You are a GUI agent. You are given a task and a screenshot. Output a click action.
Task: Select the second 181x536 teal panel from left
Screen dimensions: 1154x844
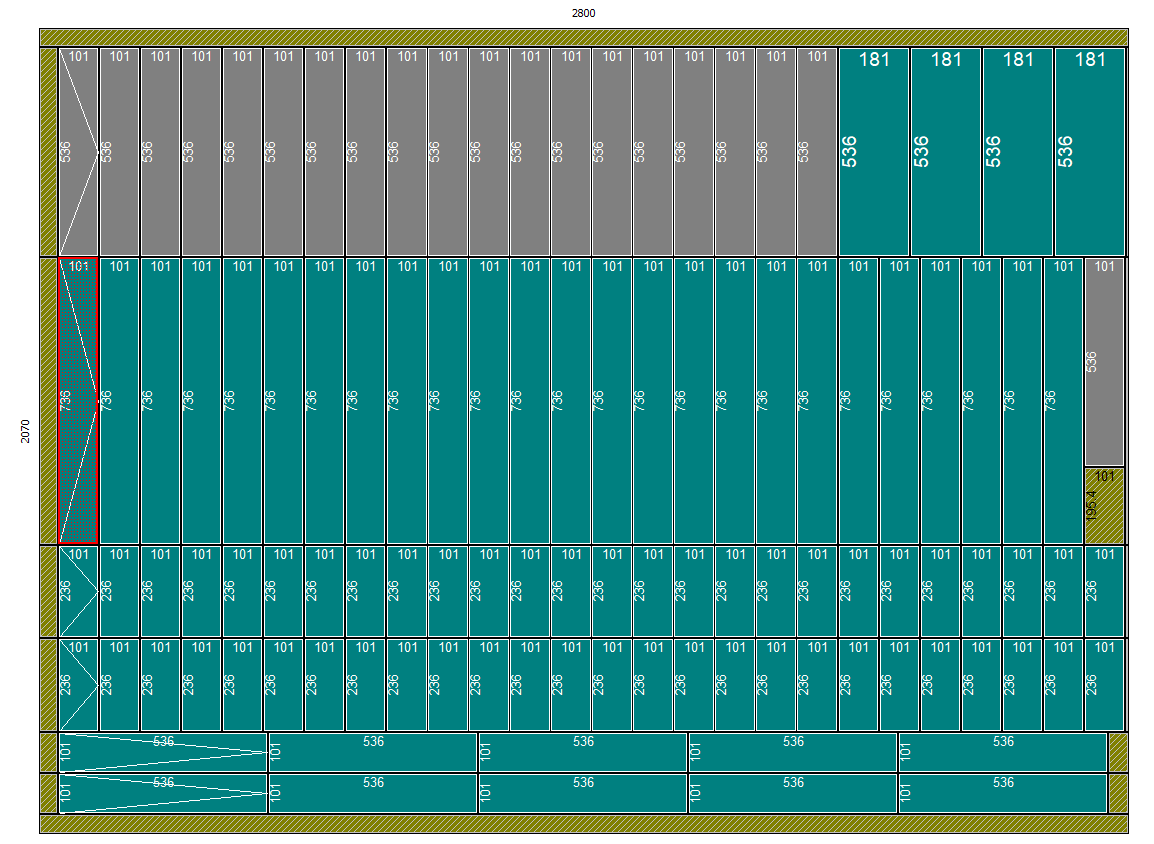coord(946,151)
